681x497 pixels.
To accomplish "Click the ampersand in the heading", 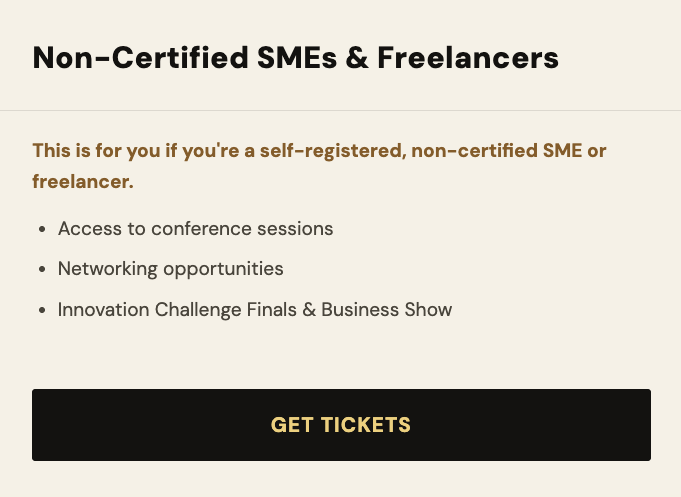I will click(x=357, y=58).
